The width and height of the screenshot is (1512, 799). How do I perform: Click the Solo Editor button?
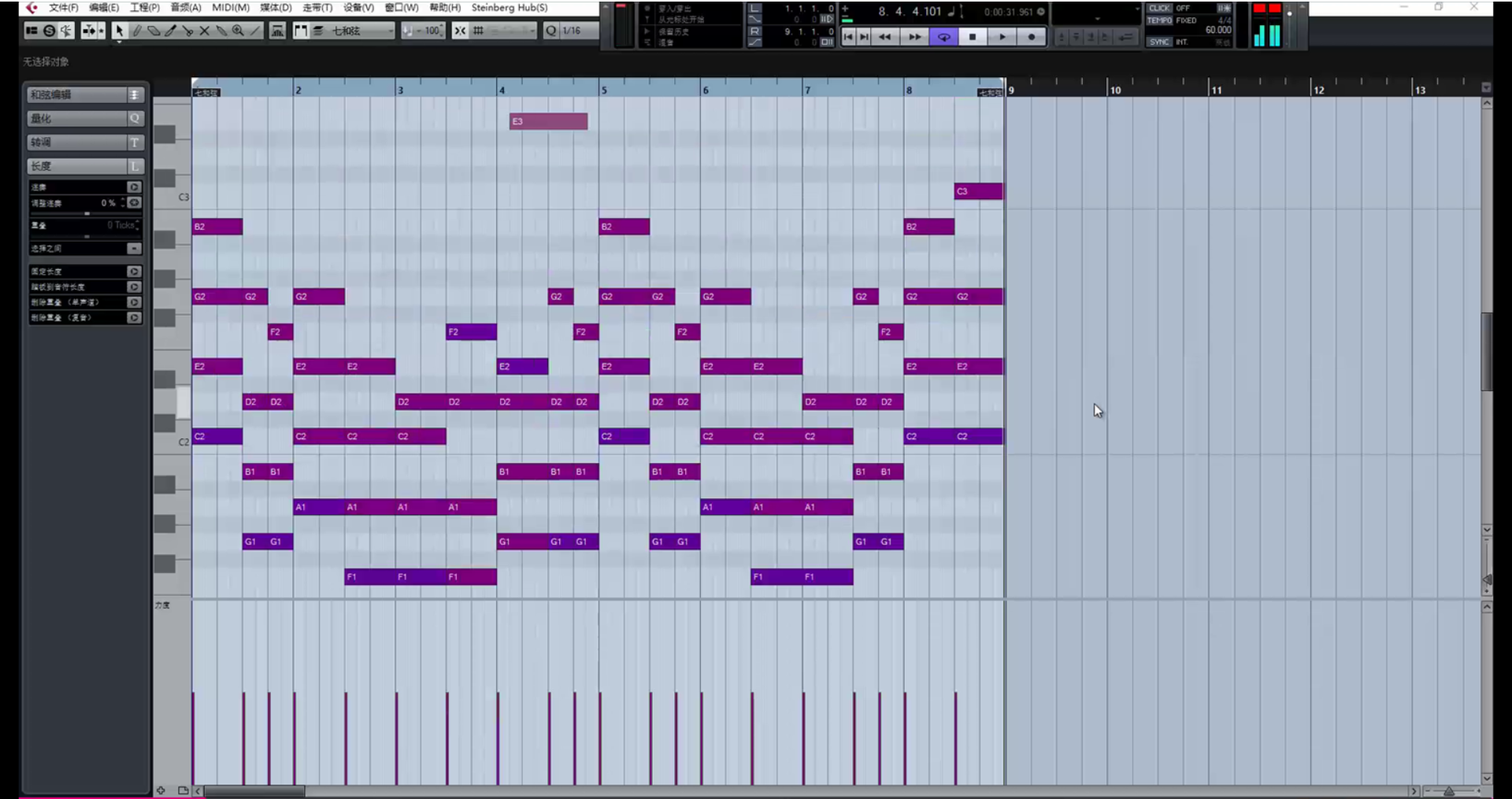coord(49,31)
